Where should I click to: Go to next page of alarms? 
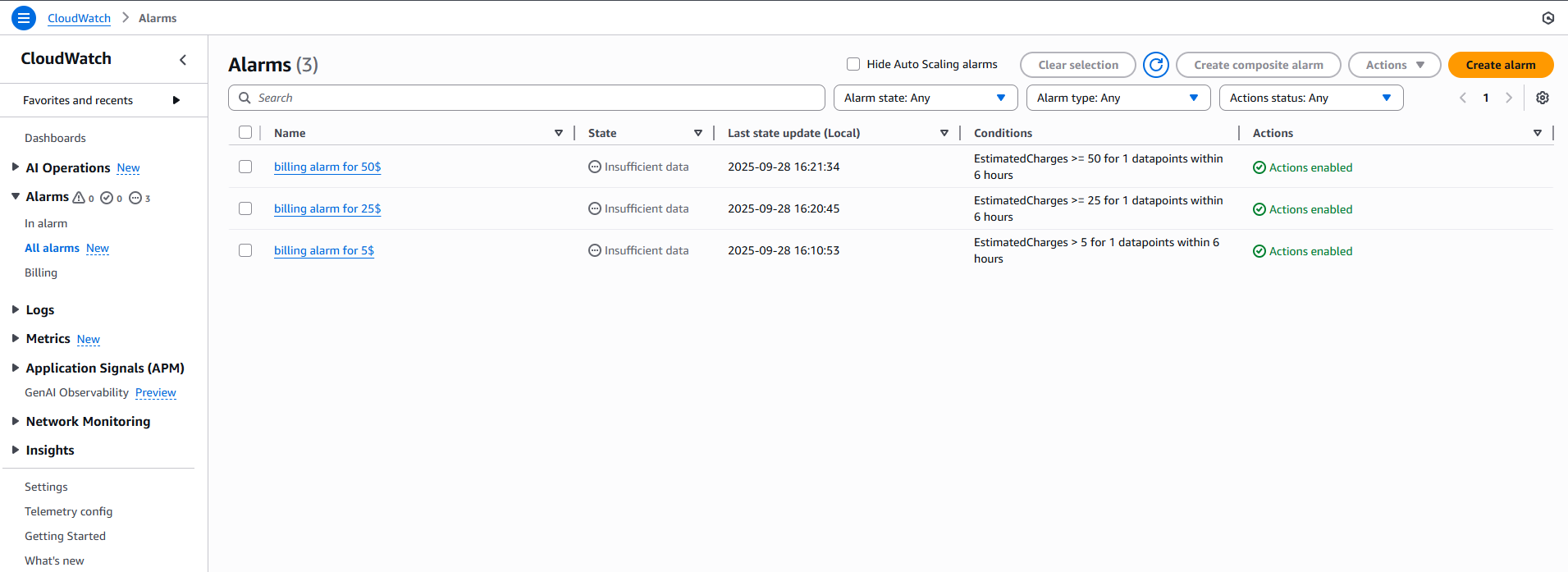click(1509, 98)
